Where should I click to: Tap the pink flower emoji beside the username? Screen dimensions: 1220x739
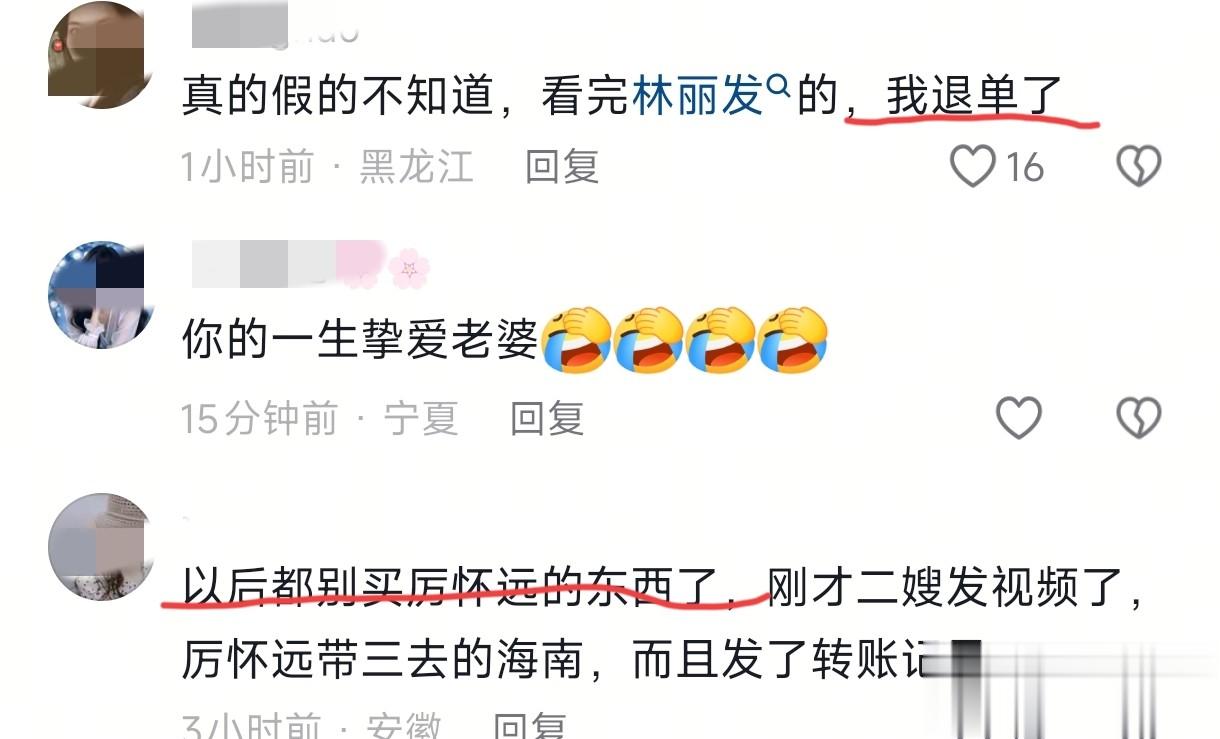pyautogui.click(x=408, y=268)
